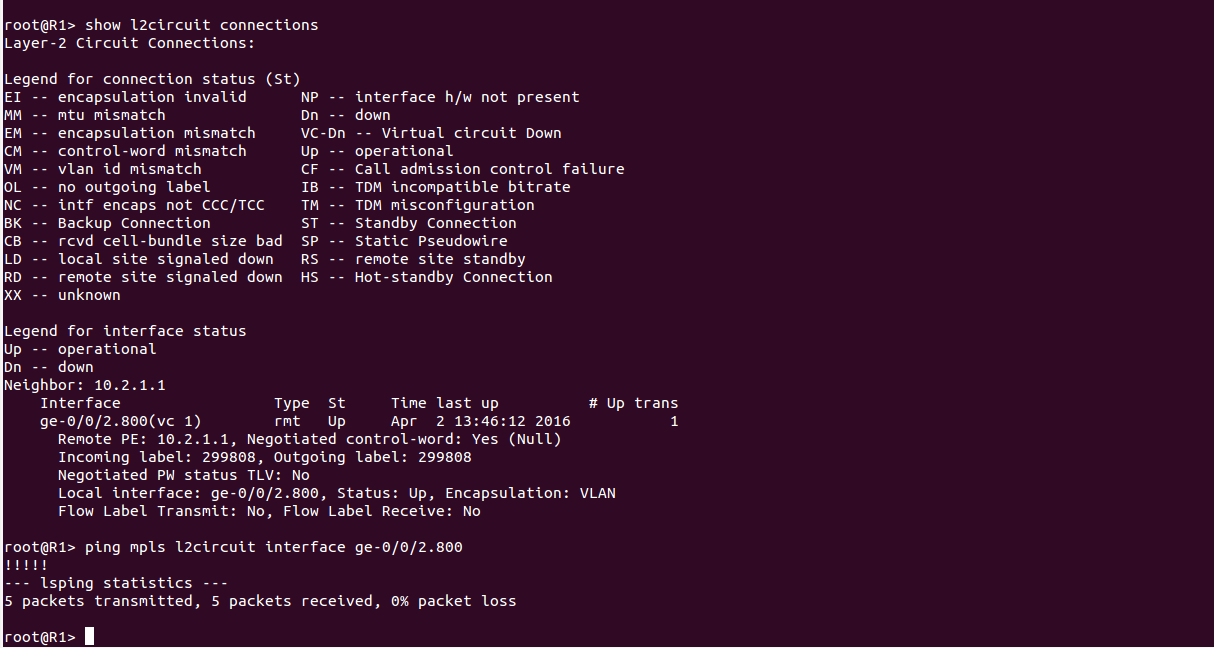
Task: Click the 'ping mpls l2circuit interface' command line
Action: 273,547
